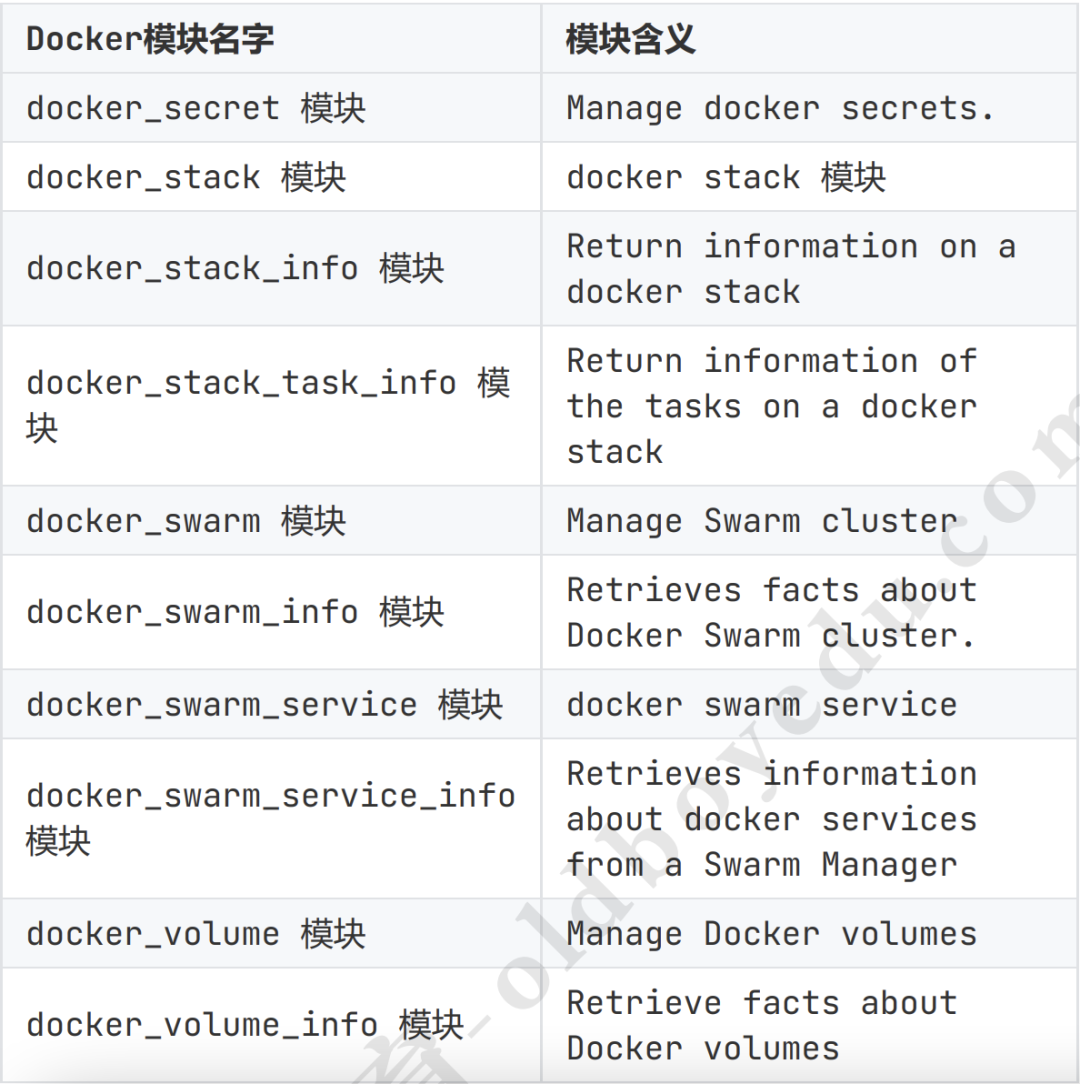Select the docker_stack_task_info 模块 cell
Image resolution: width=1080 pixels, height=1084 pixels.
(x=268, y=404)
